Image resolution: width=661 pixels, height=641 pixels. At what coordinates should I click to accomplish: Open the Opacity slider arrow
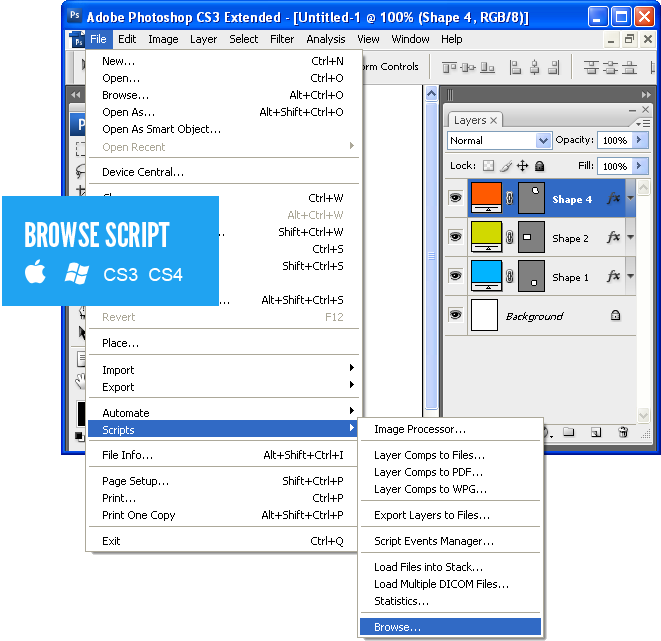(x=640, y=140)
